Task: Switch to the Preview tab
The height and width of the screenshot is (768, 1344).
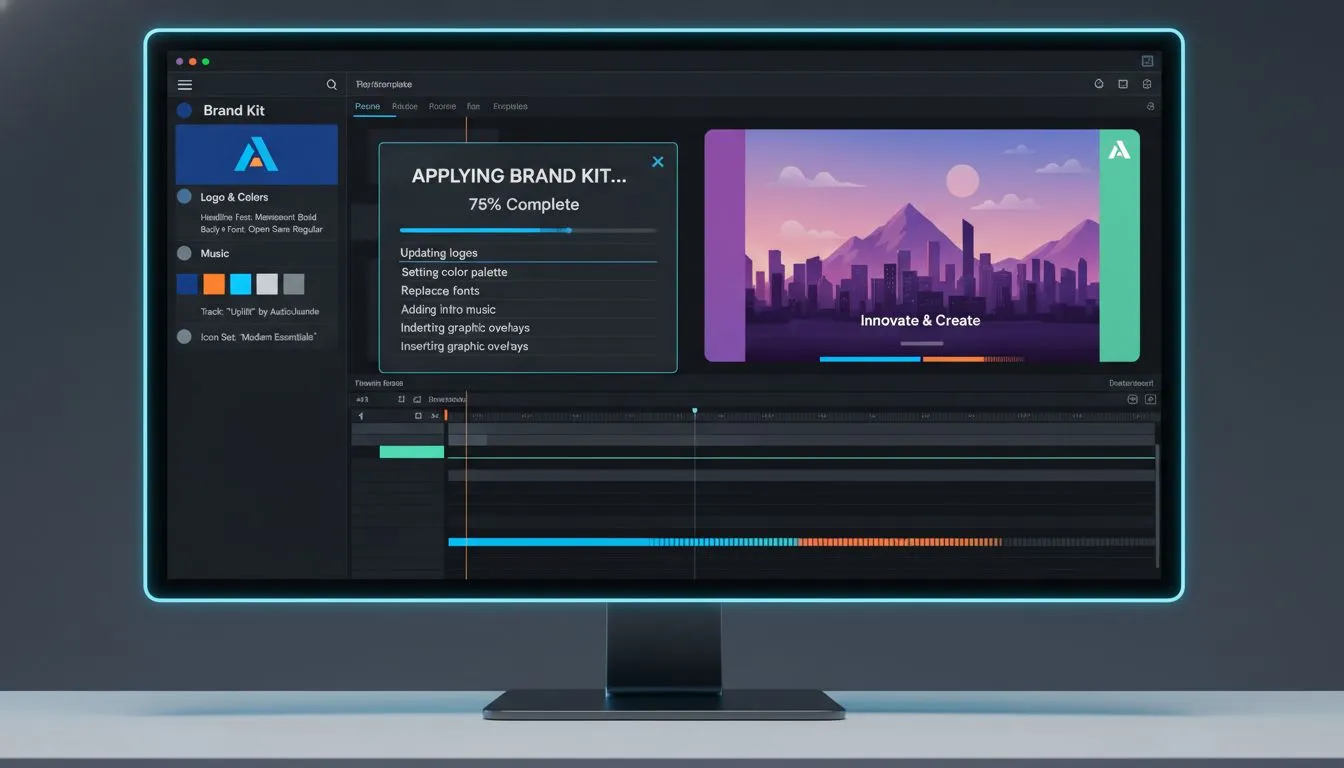Action: (367, 105)
